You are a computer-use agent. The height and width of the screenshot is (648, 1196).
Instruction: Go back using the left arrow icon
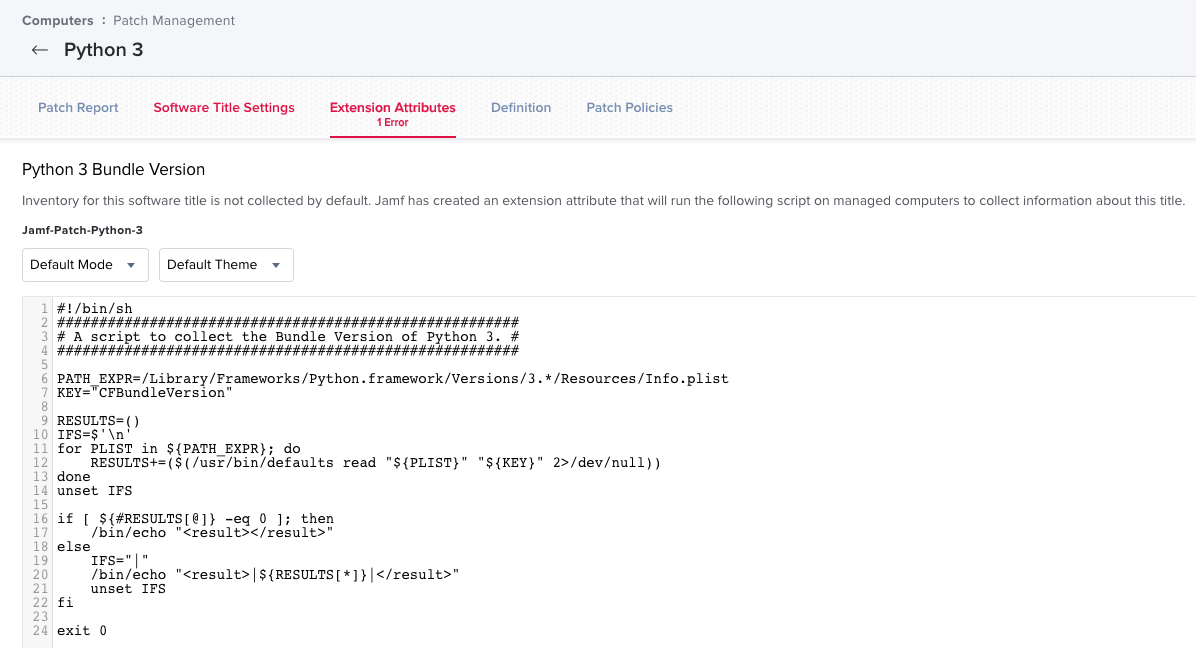coord(40,50)
